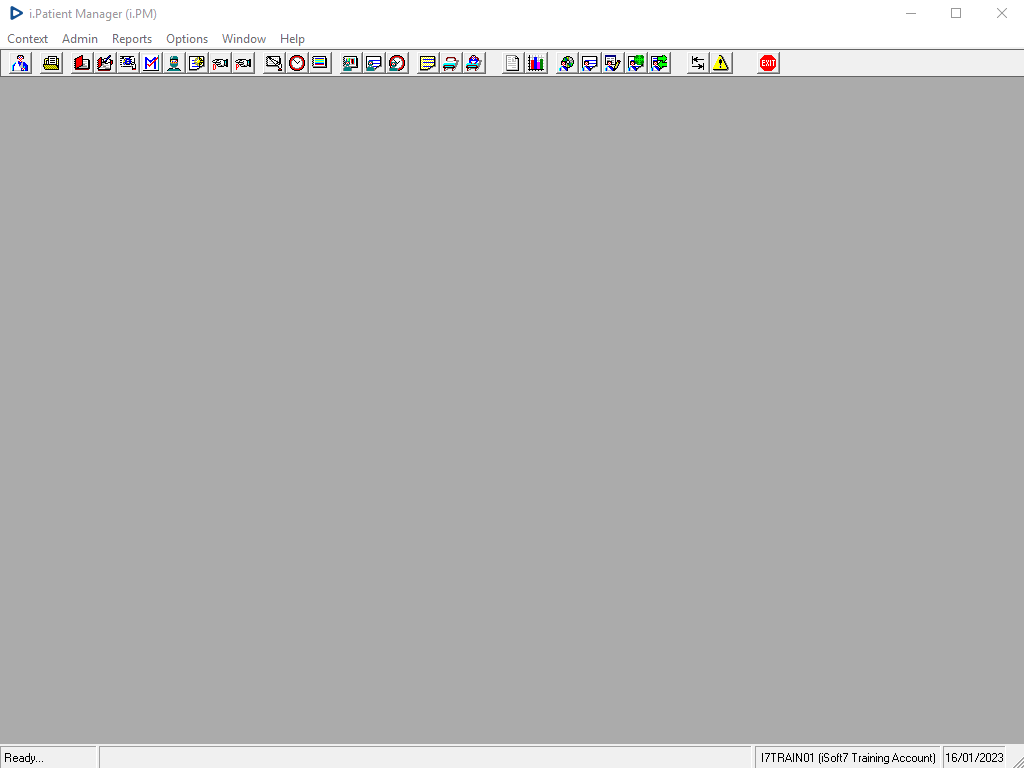Click the yellow printer toolbar icon
Viewport: 1024px width, 768px height.
(51, 63)
